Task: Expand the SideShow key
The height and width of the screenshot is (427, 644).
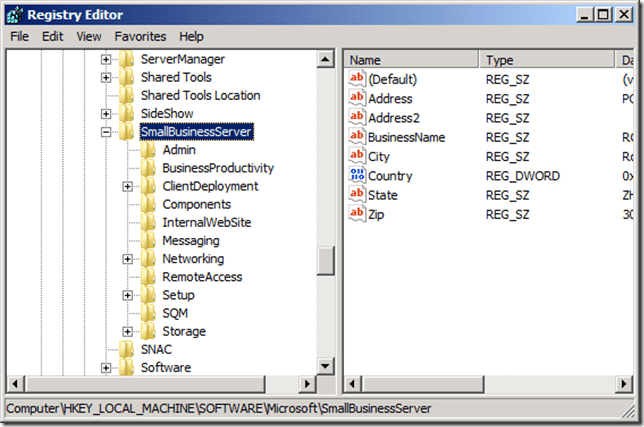Action: (x=106, y=114)
